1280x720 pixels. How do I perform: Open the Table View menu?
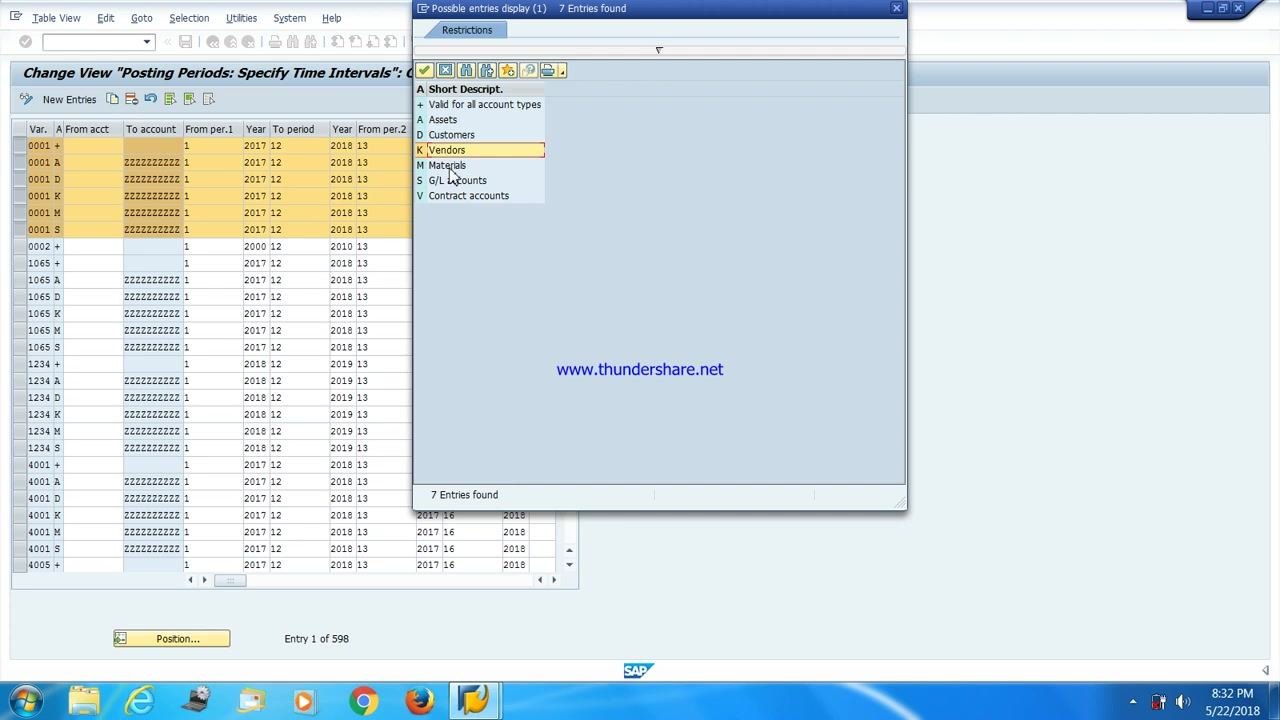(x=56, y=18)
